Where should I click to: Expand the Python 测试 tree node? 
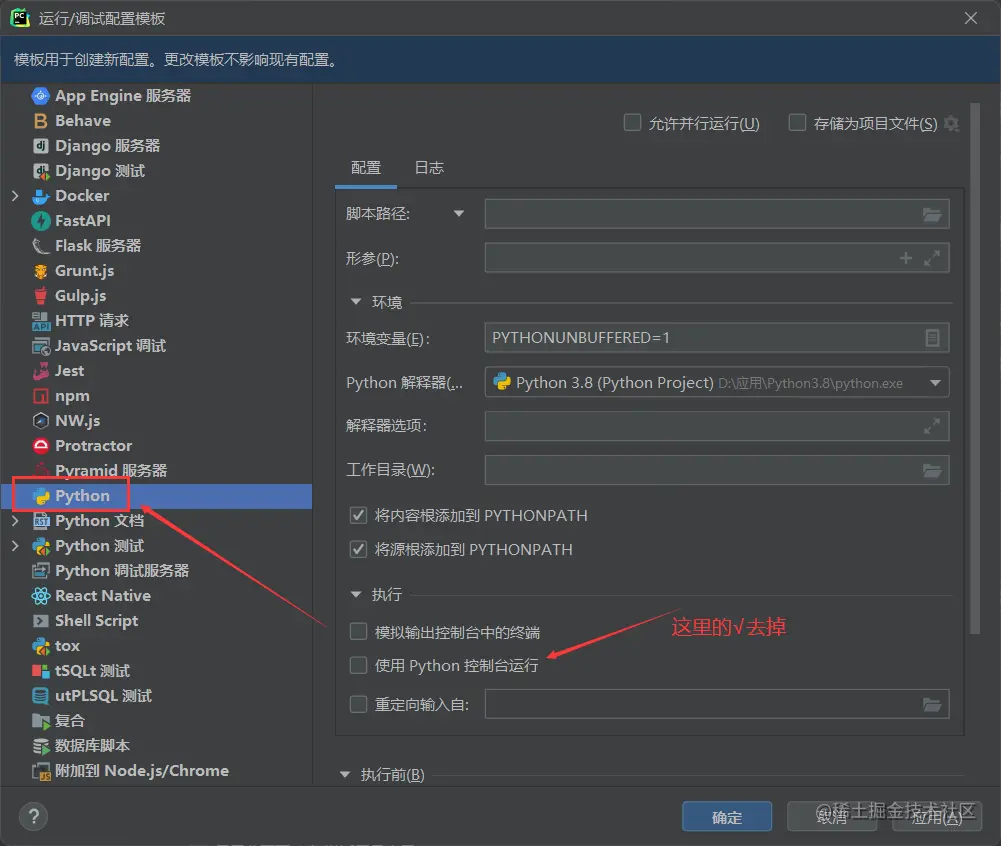pos(15,546)
